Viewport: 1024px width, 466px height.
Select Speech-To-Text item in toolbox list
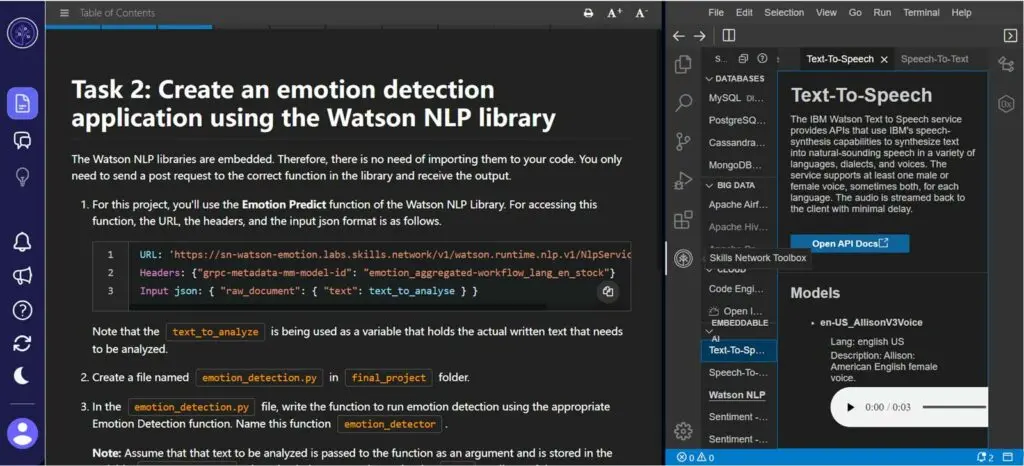pyautogui.click(x=739, y=373)
